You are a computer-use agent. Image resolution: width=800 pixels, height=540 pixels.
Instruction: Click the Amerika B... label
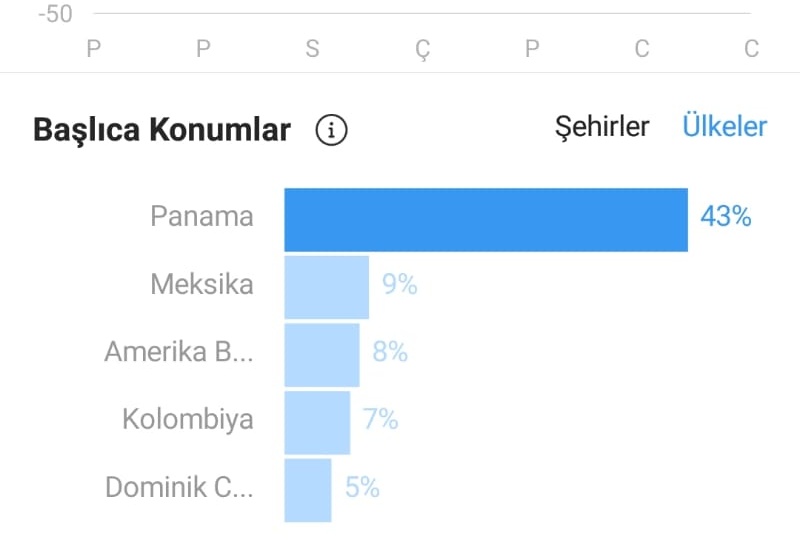(x=179, y=352)
